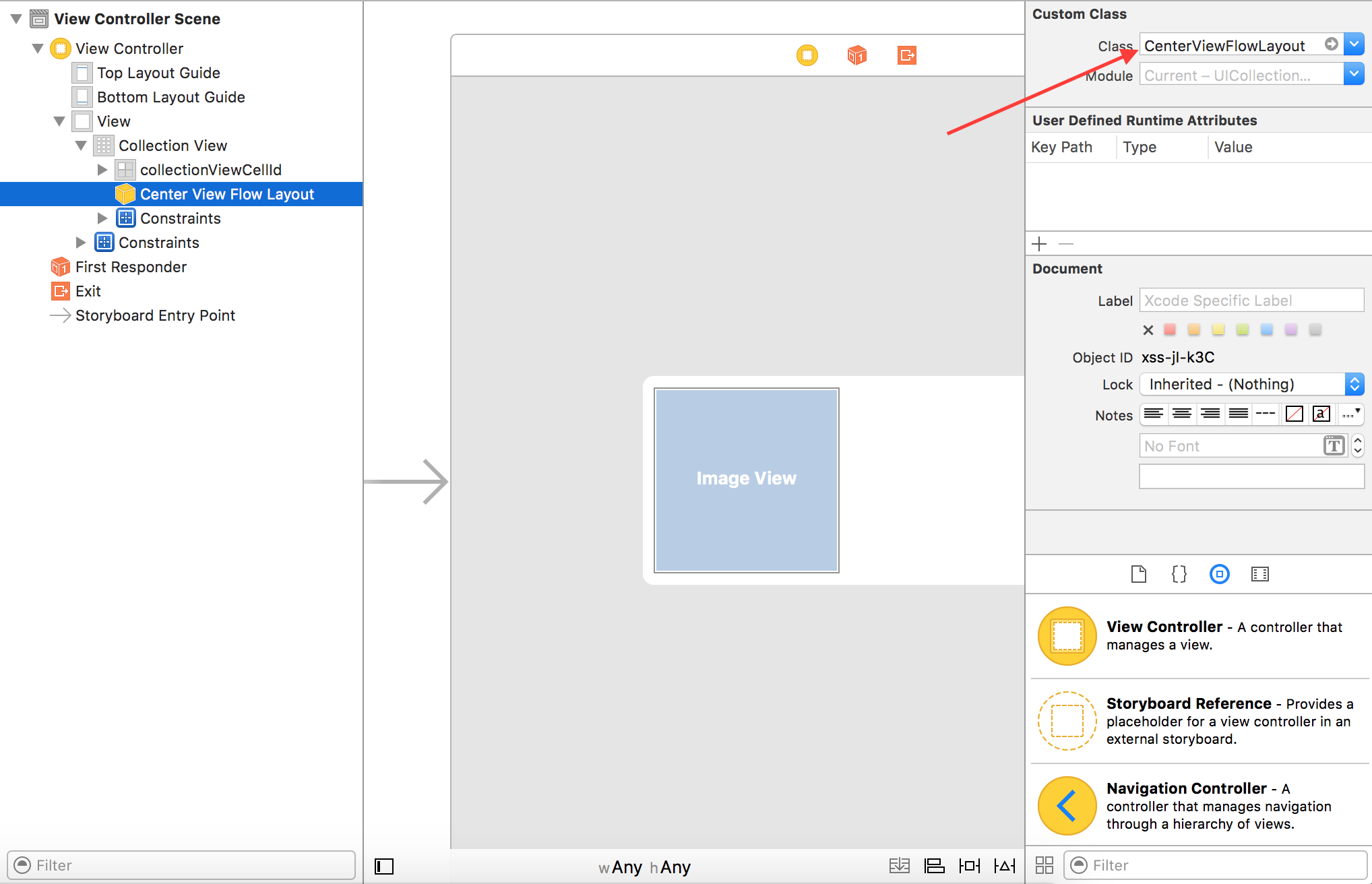This screenshot has width=1372, height=884.
Task: Expand the collectionViewCellId node
Action: pos(102,170)
